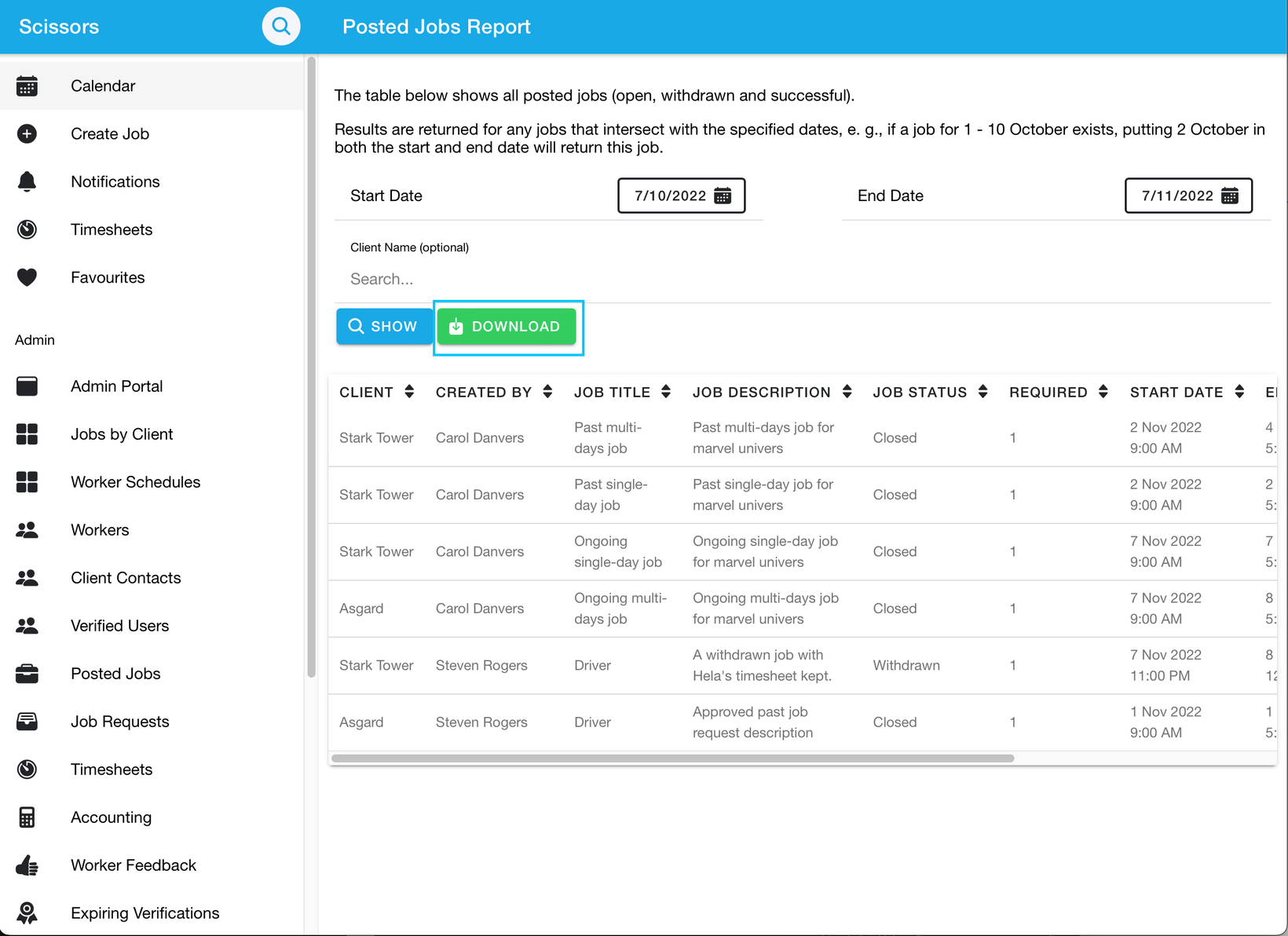
Task: Click the blue SHOW button
Action: tap(384, 327)
